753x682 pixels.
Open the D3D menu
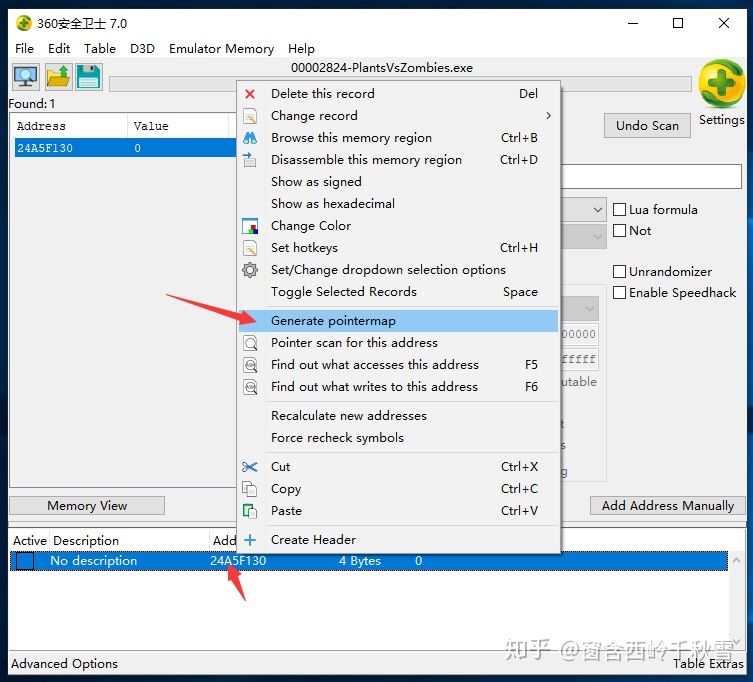click(x=143, y=49)
